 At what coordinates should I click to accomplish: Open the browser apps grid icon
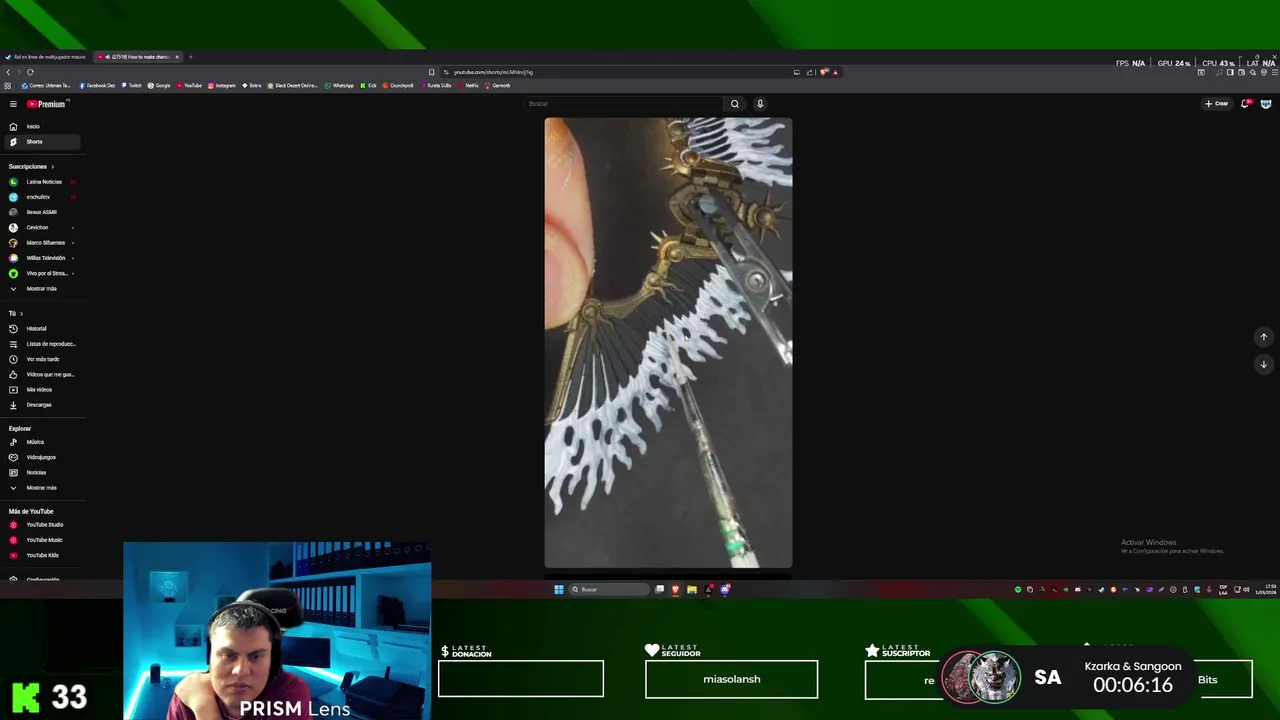[8, 86]
